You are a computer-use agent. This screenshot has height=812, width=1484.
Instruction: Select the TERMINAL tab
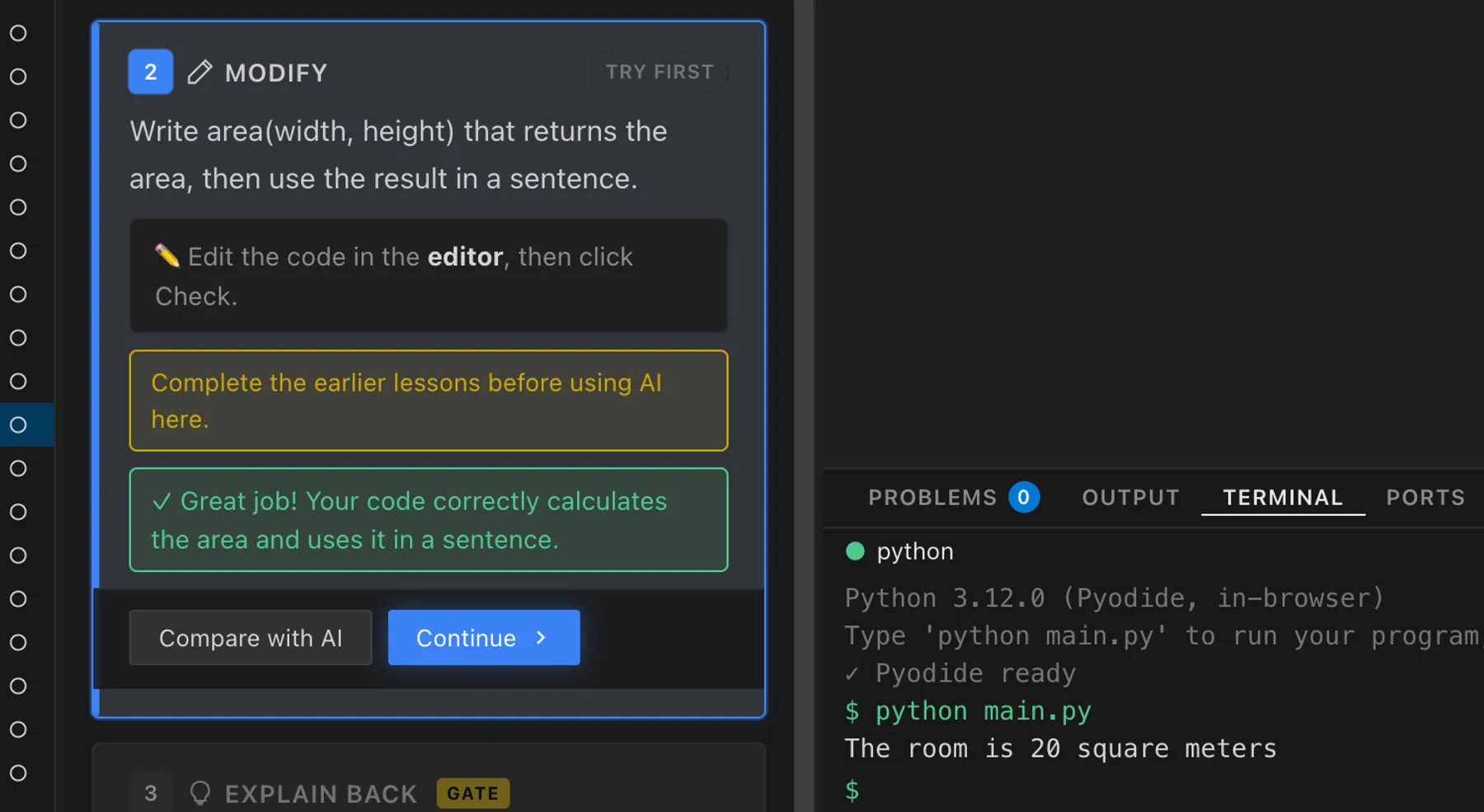tap(1283, 497)
